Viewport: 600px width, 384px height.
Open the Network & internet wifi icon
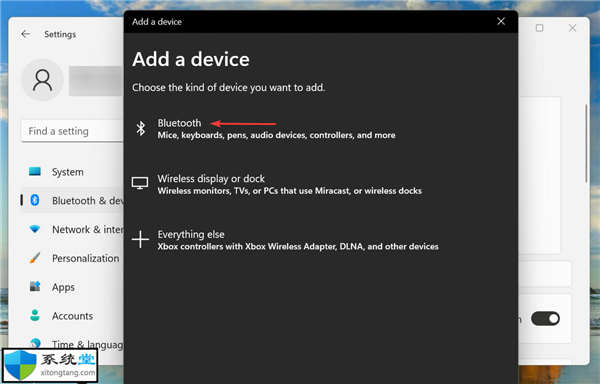coord(35,229)
